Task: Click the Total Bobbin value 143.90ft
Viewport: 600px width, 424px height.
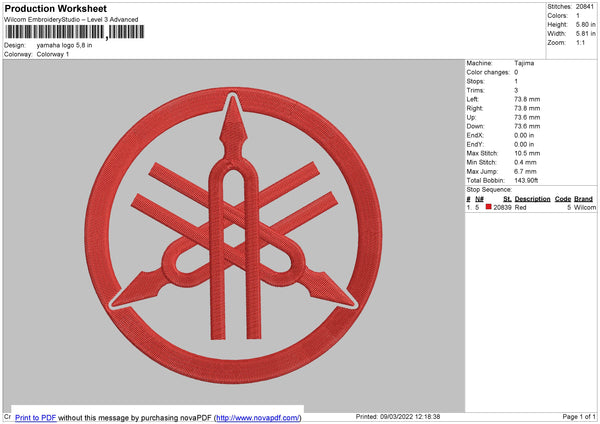Action: (526, 180)
